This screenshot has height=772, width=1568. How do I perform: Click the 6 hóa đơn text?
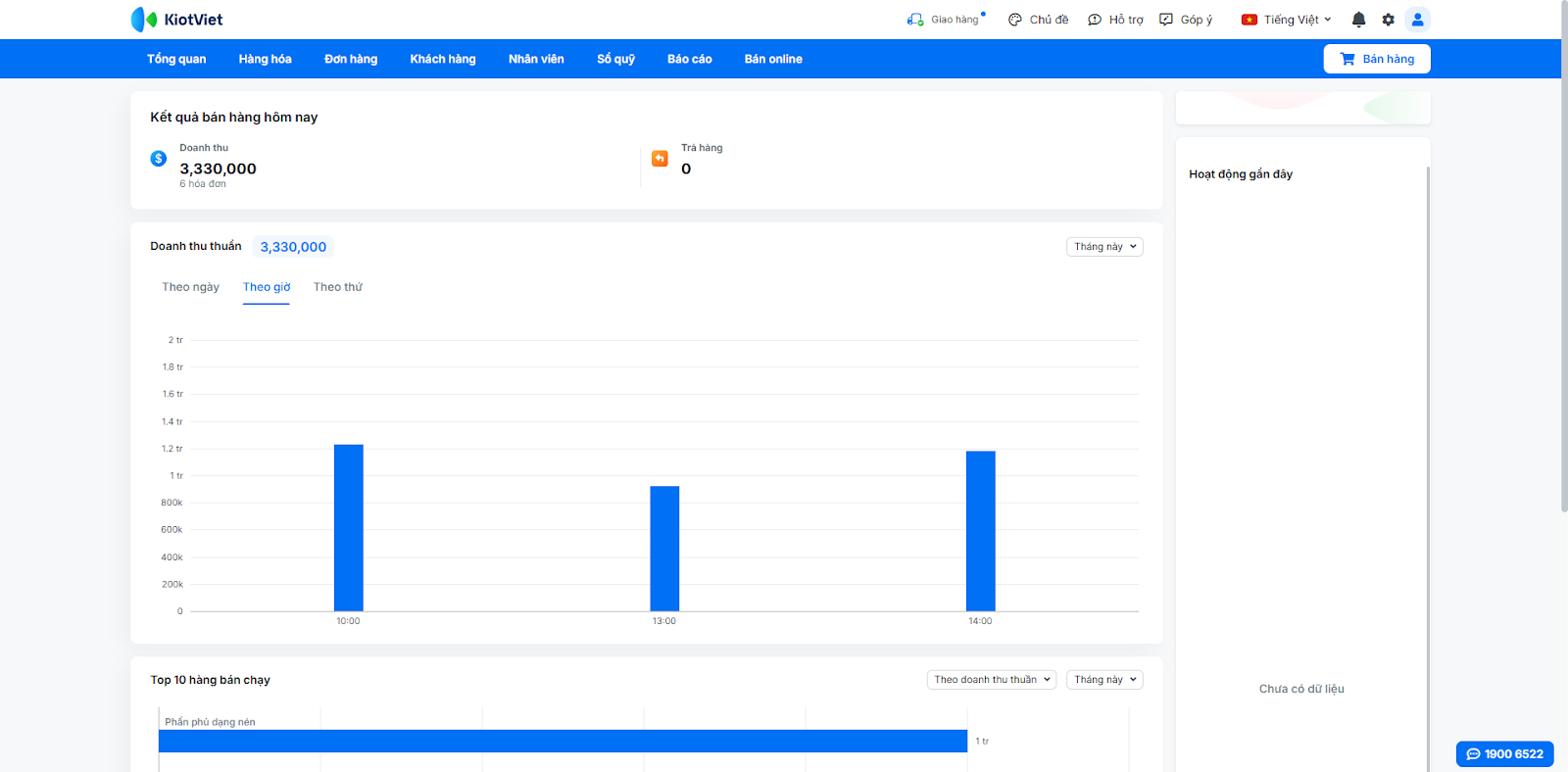[203, 184]
